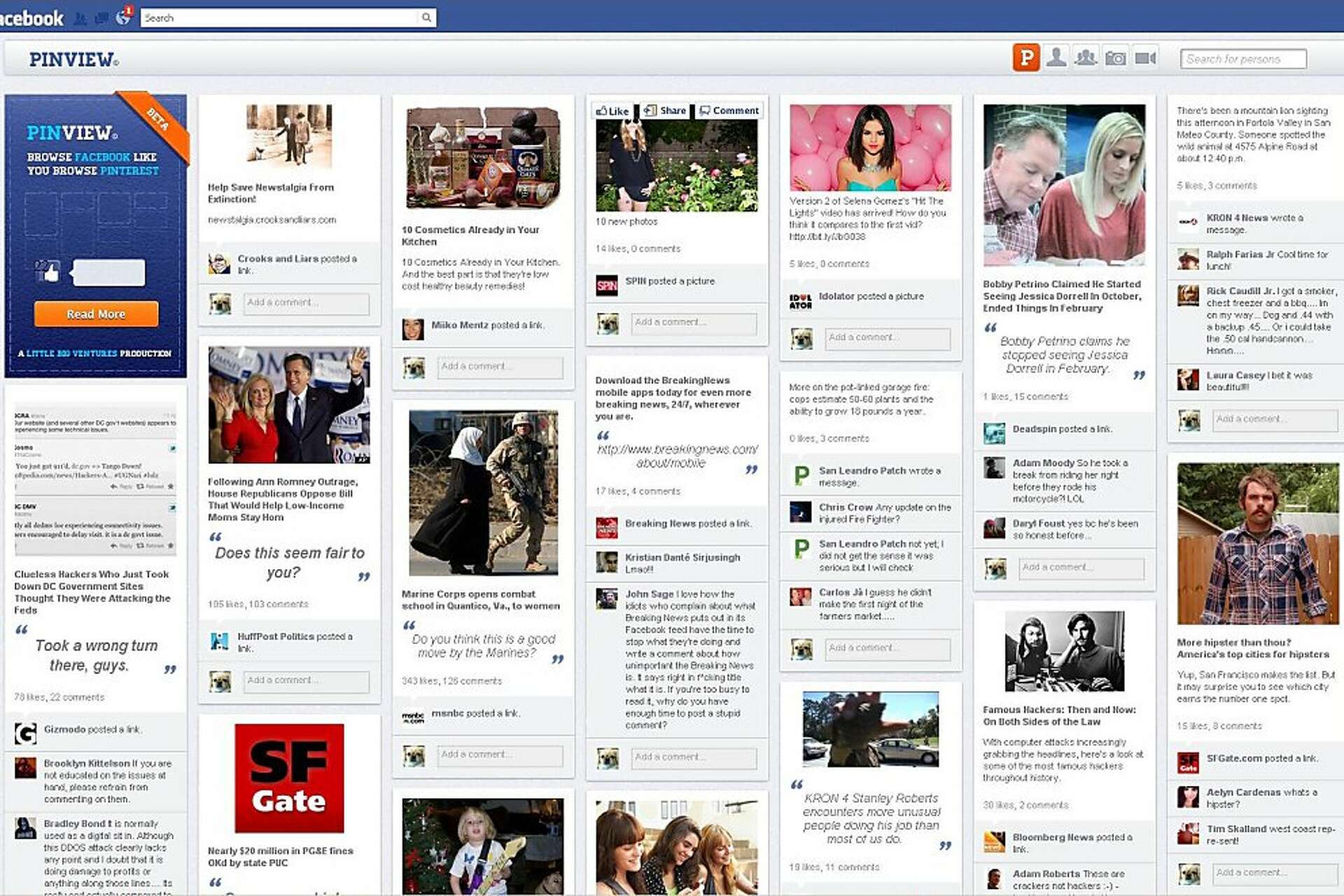Open SPIN page avatar icon
1344x896 pixels.
[607, 285]
